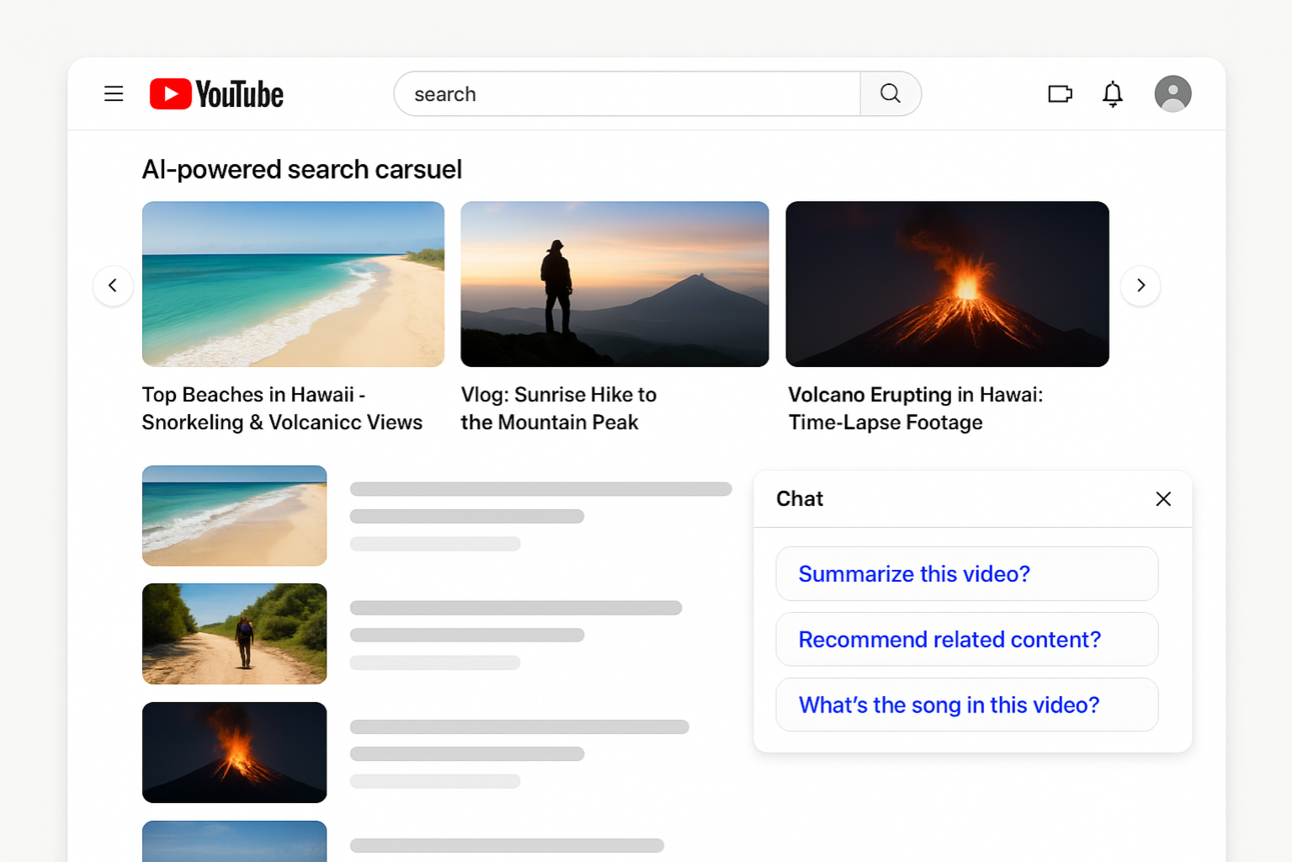Click the YouTube logo to go home
1292x862 pixels.
[x=216, y=93]
